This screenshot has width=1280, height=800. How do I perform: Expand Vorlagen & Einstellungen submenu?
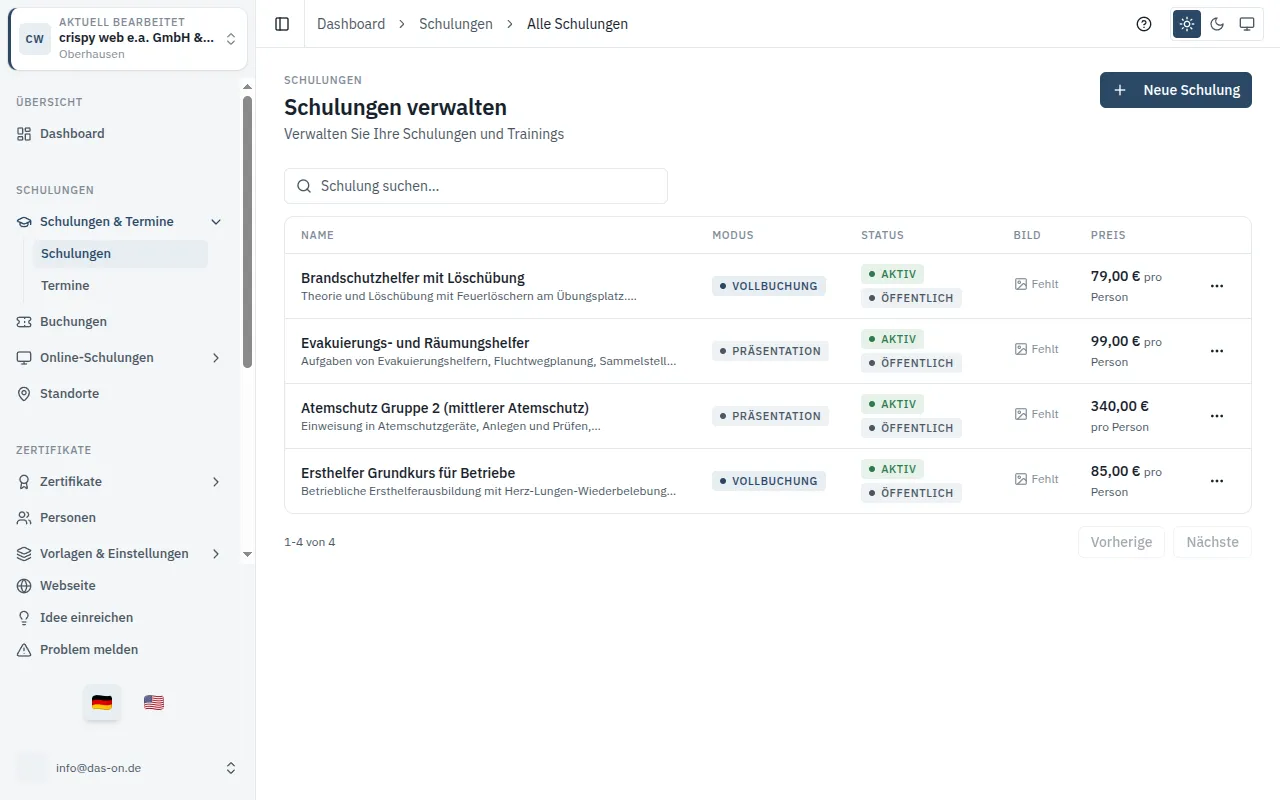[x=120, y=554]
